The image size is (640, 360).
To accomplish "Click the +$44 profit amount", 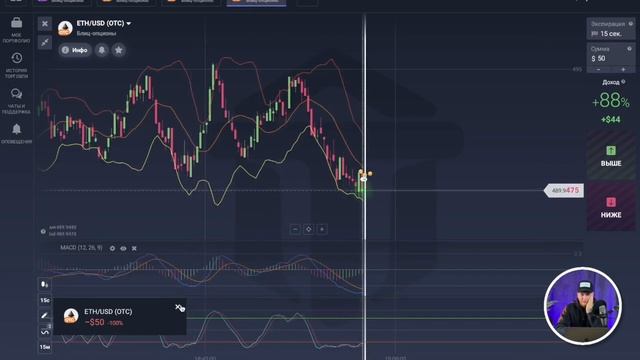I will pyautogui.click(x=611, y=120).
